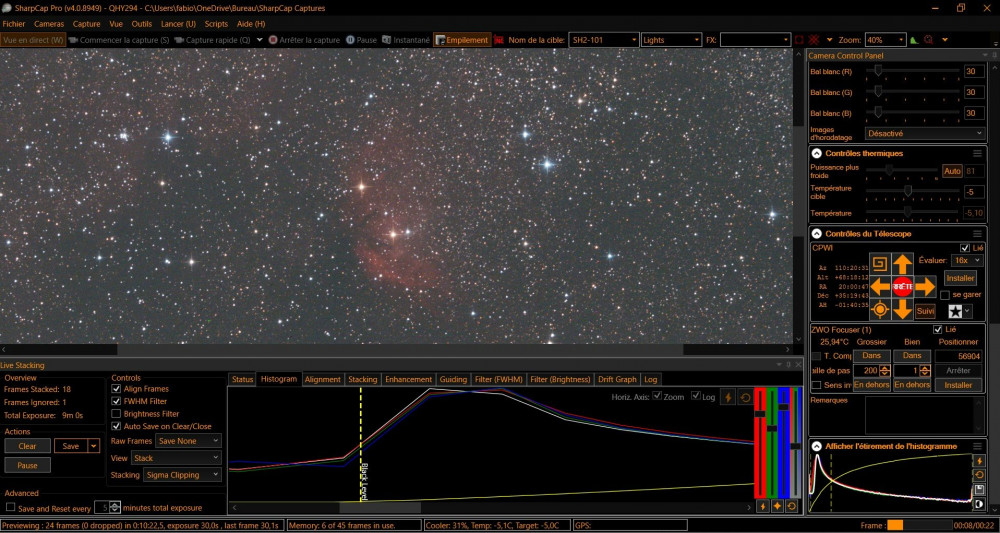Switch to the Guiding tab
Screen dimensions: 1000x533
[453, 379]
